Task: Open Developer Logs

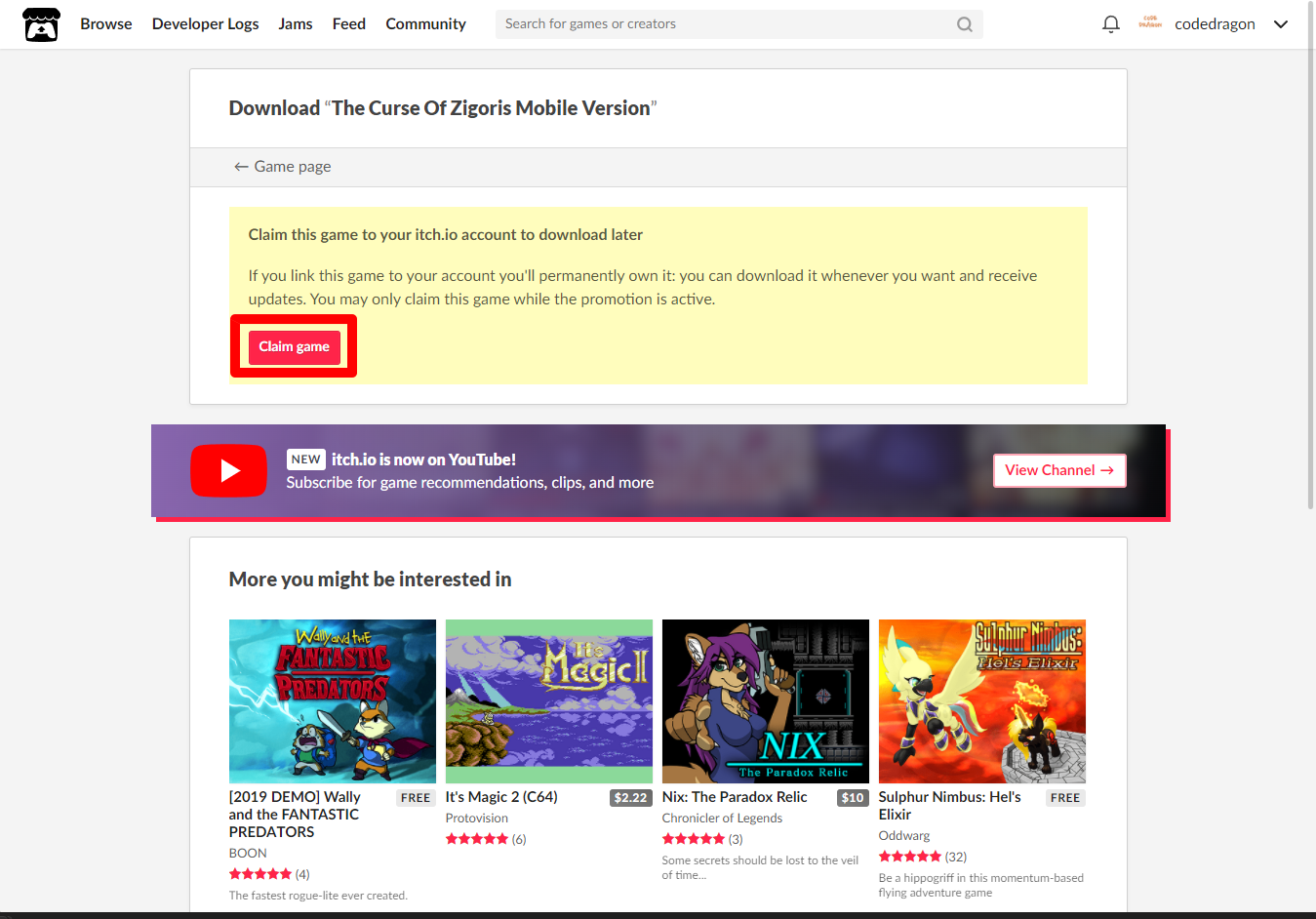Action: [205, 24]
